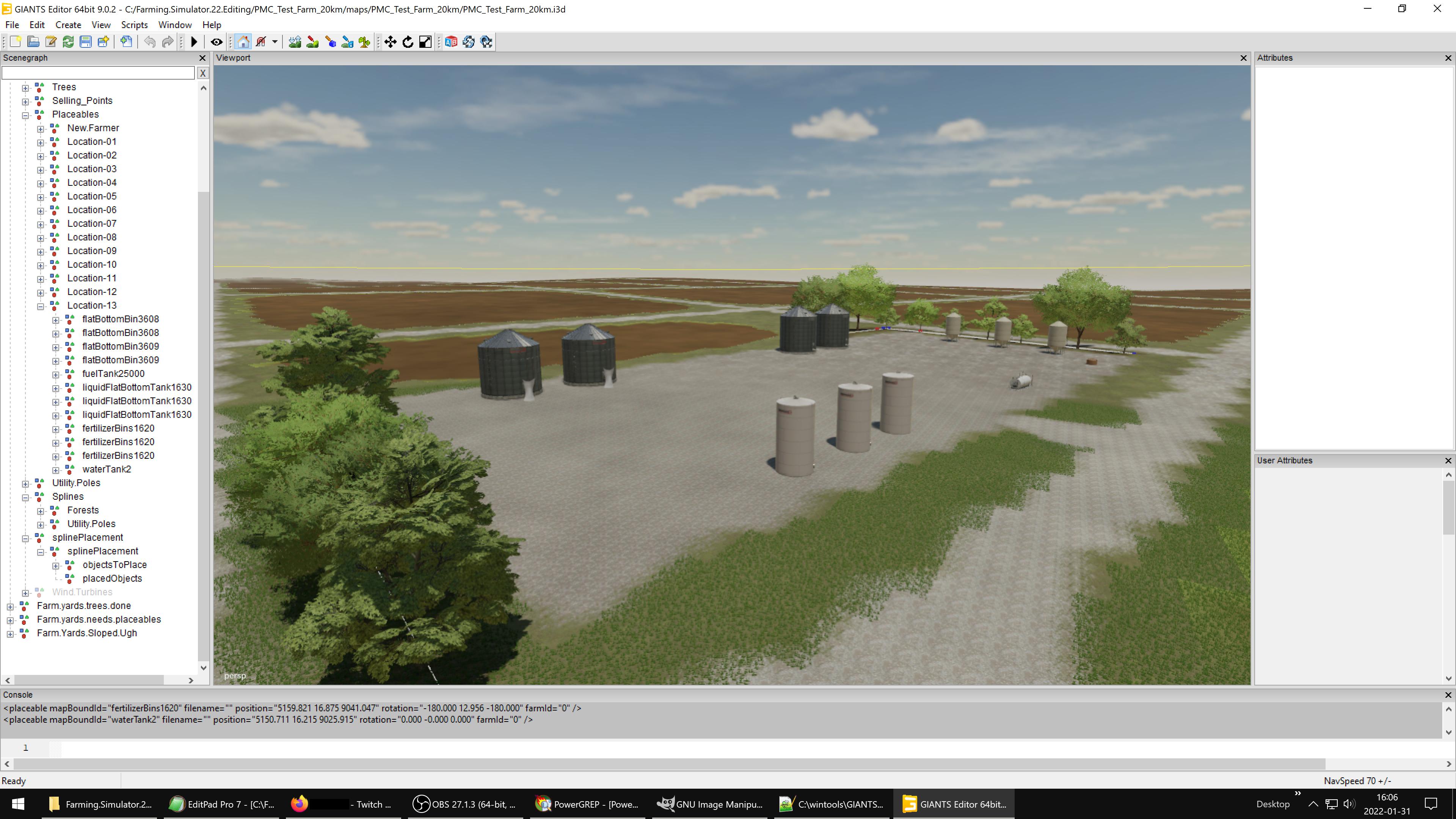Click the Open file folder icon
Image resolution: width=1456 pixels, height=819 pixels.
click(x=33, y=42)
